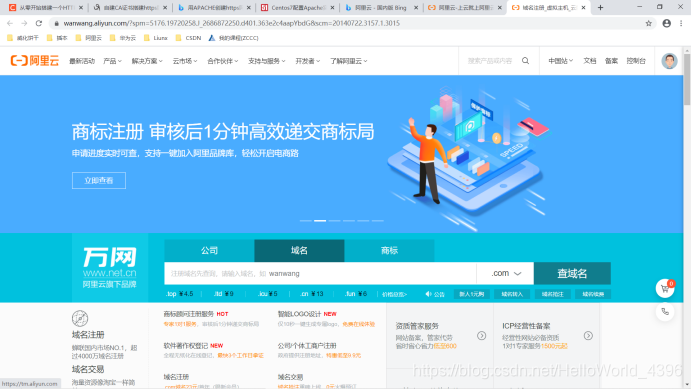Screen dimensions: 692x389
Task: Select the first banner carousel indicator
Action: tap(305, 220)
